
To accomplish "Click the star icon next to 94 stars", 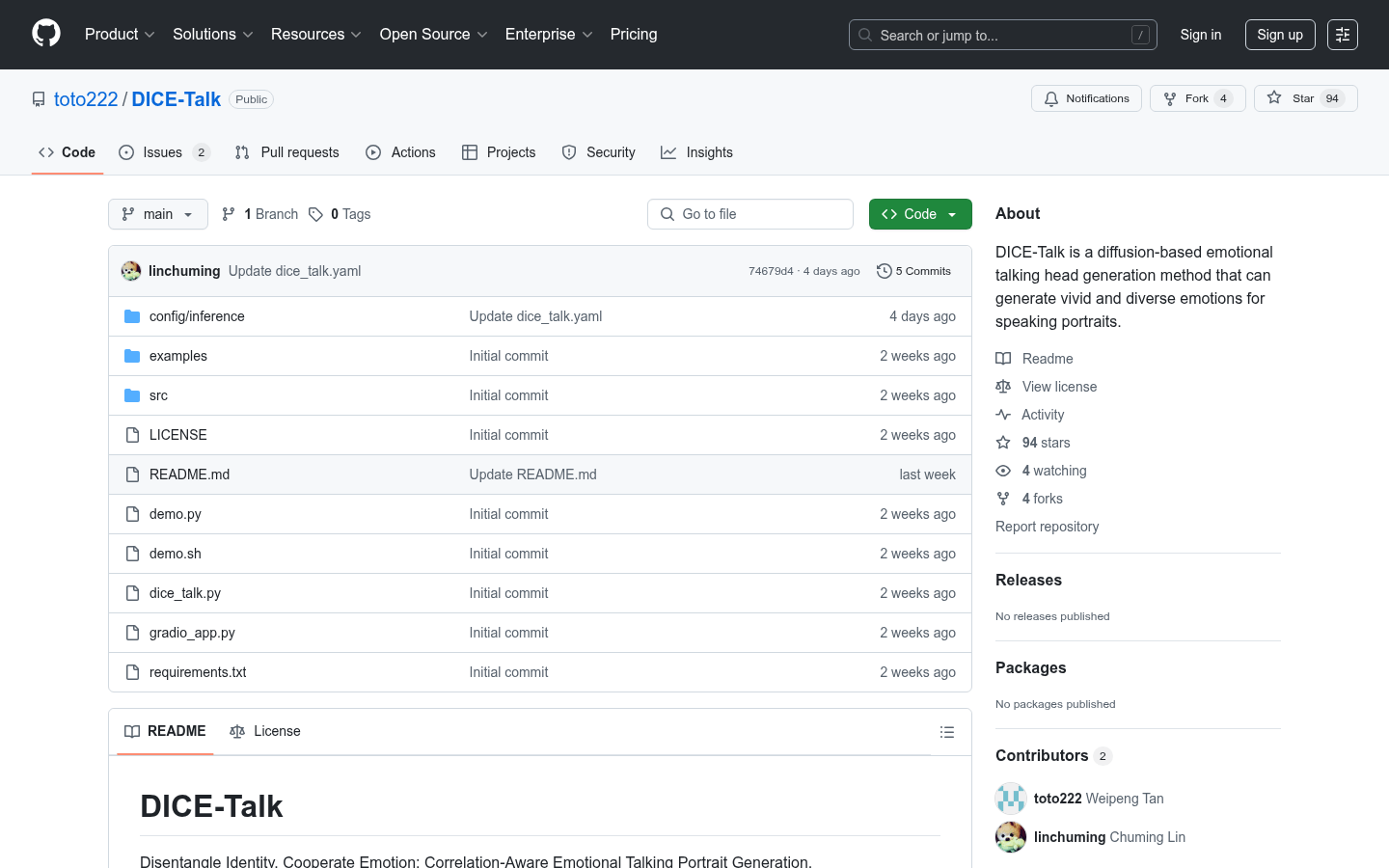I will [1003, 443].
